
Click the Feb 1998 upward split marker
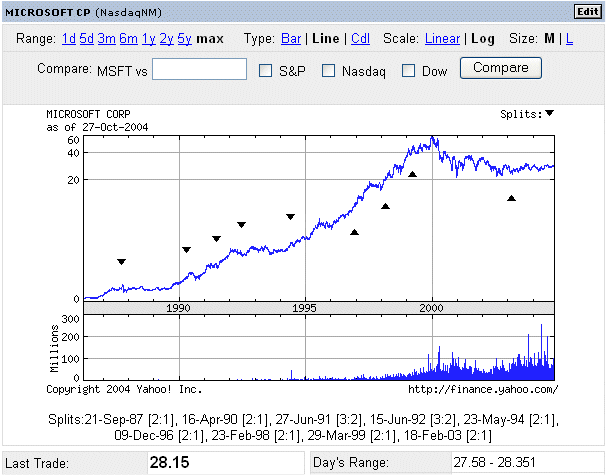tap(385, 206)
